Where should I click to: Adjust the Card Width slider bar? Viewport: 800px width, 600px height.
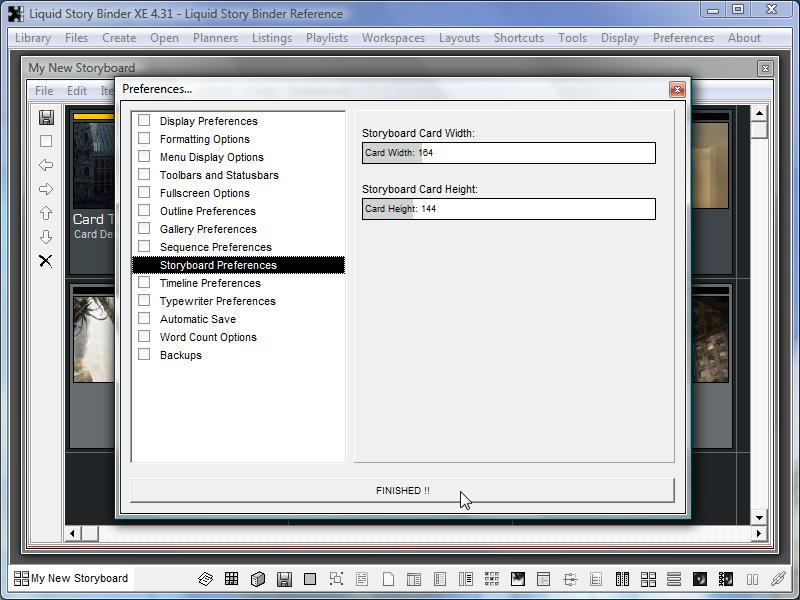(508, 153)
